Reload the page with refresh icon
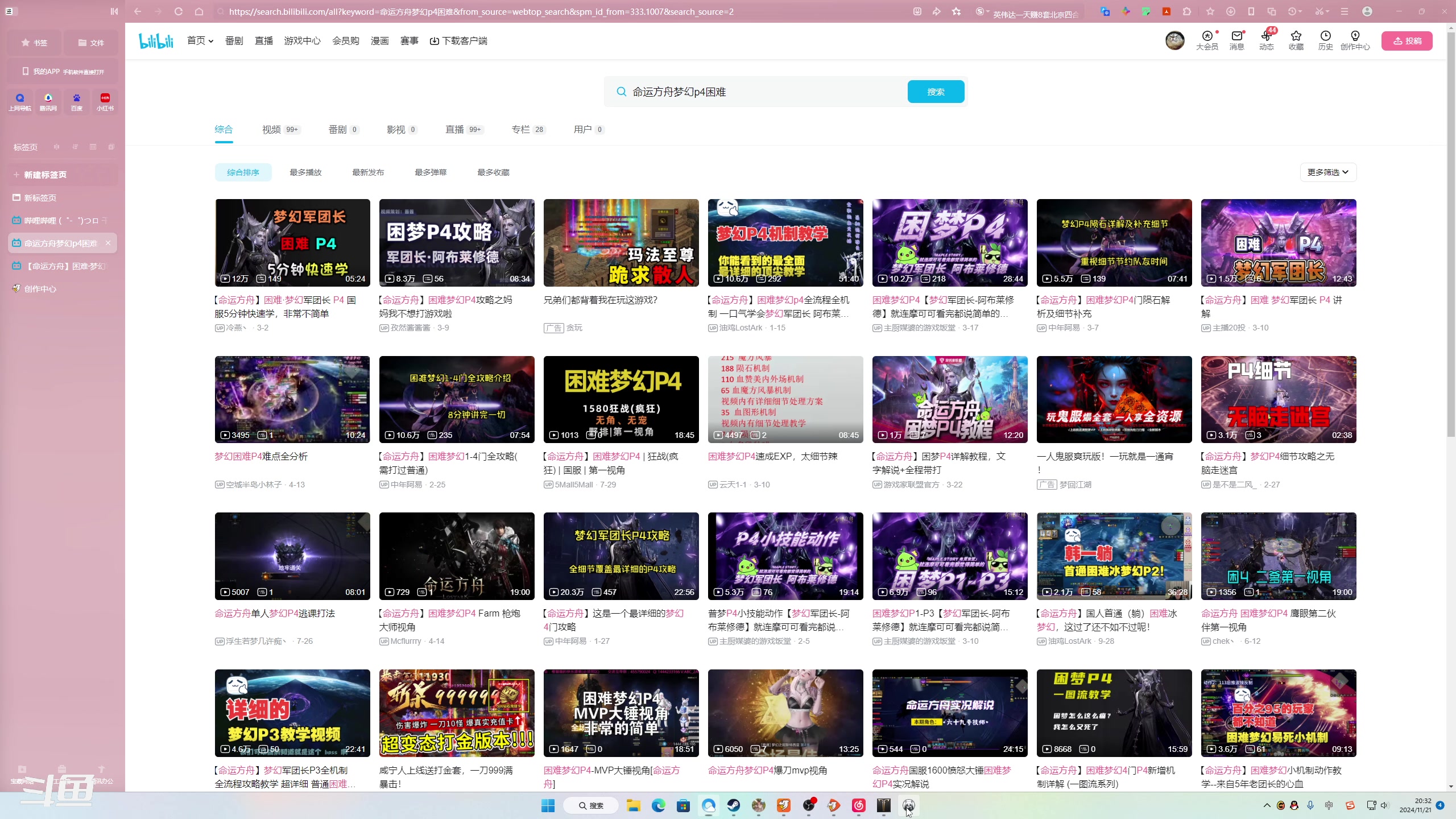 179,11
